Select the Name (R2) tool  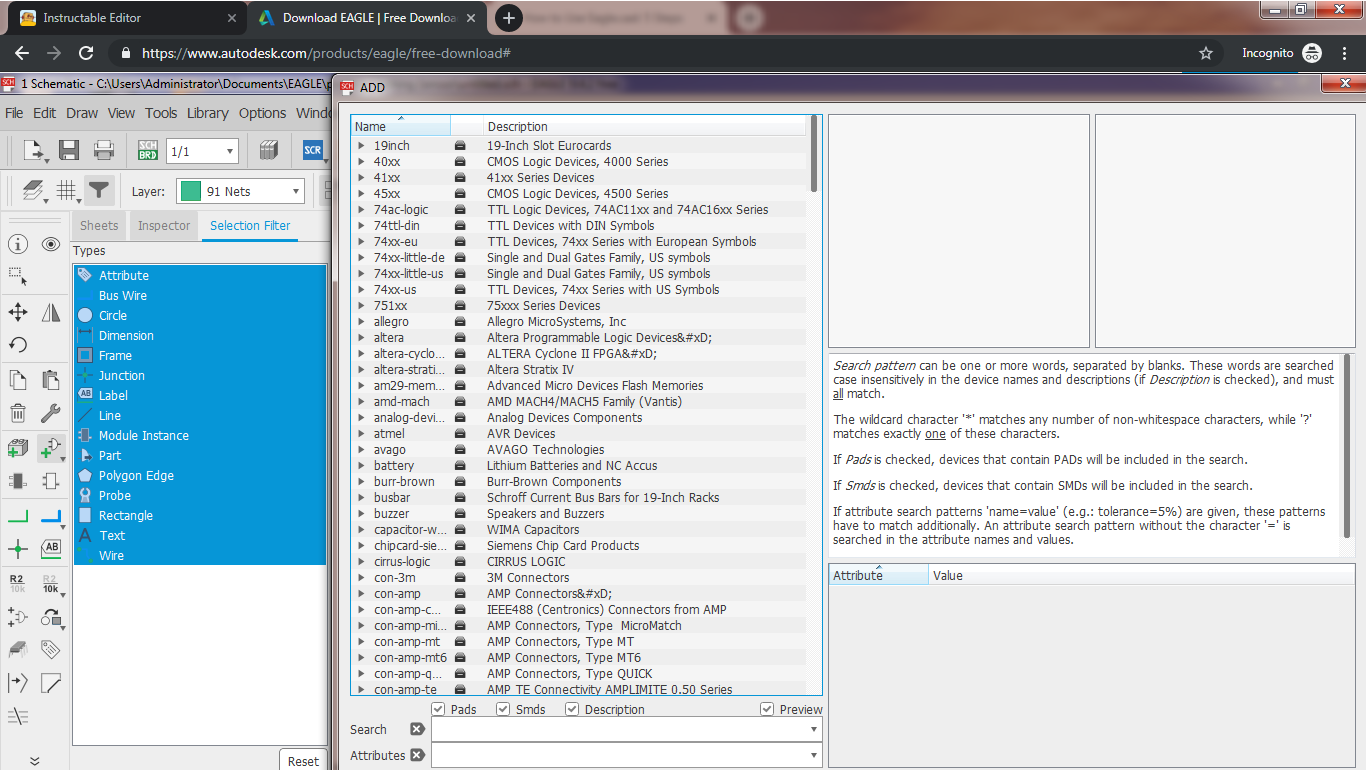coord(17,583)
